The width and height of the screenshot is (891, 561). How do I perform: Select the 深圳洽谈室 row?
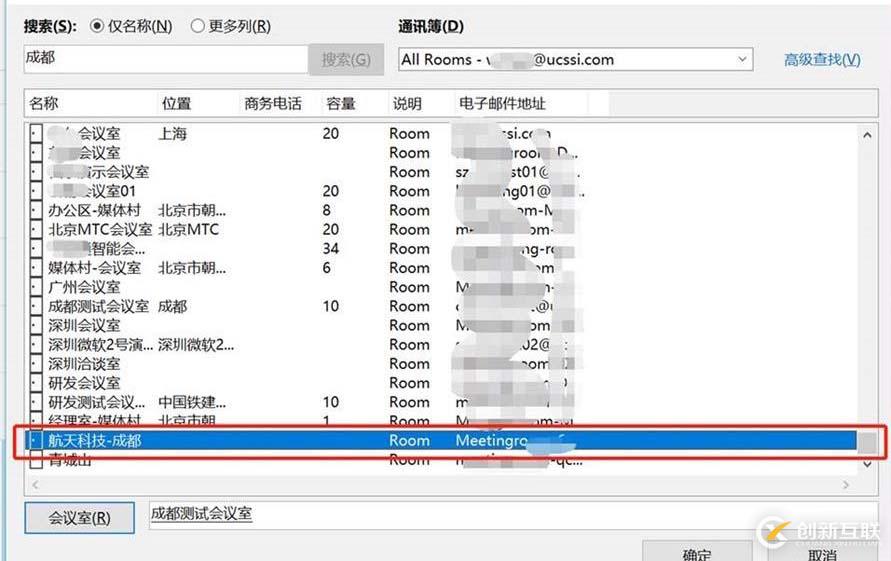443,364
